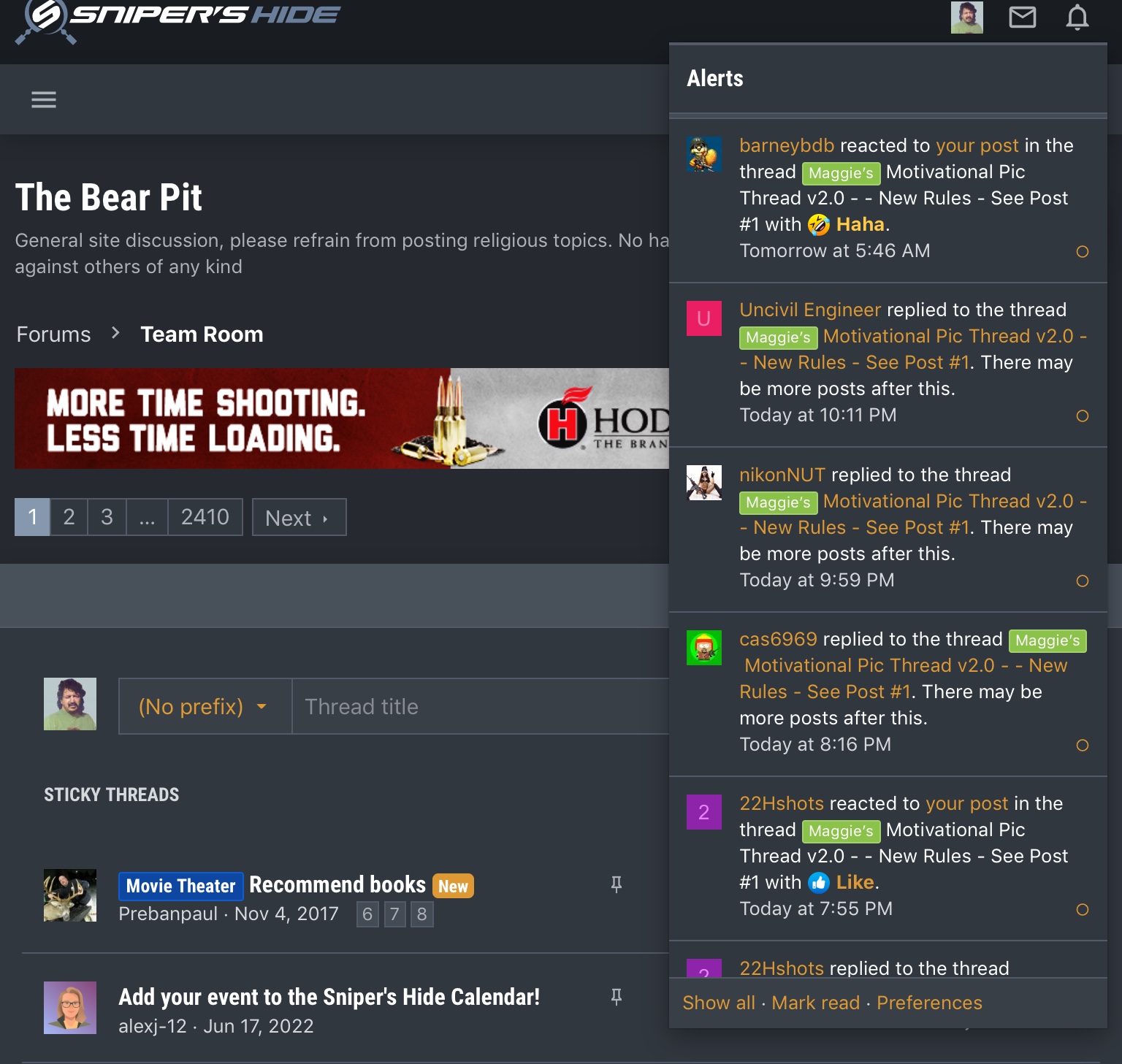Go to page 3
1122x1064 pixels.
[x=107, y=517]
